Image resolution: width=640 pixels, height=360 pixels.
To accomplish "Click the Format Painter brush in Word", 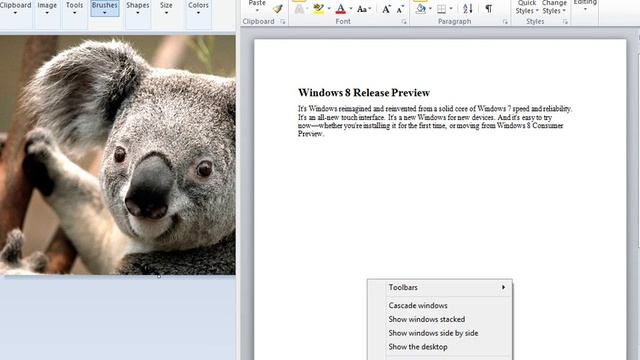I will click(278, 9).
